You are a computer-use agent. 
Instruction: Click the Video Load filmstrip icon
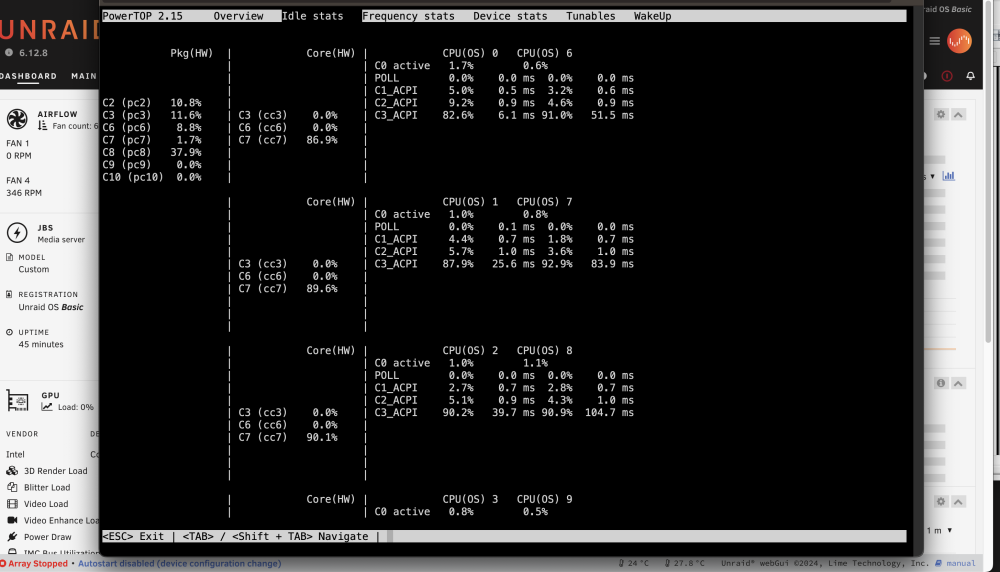[x=12, y=504]
